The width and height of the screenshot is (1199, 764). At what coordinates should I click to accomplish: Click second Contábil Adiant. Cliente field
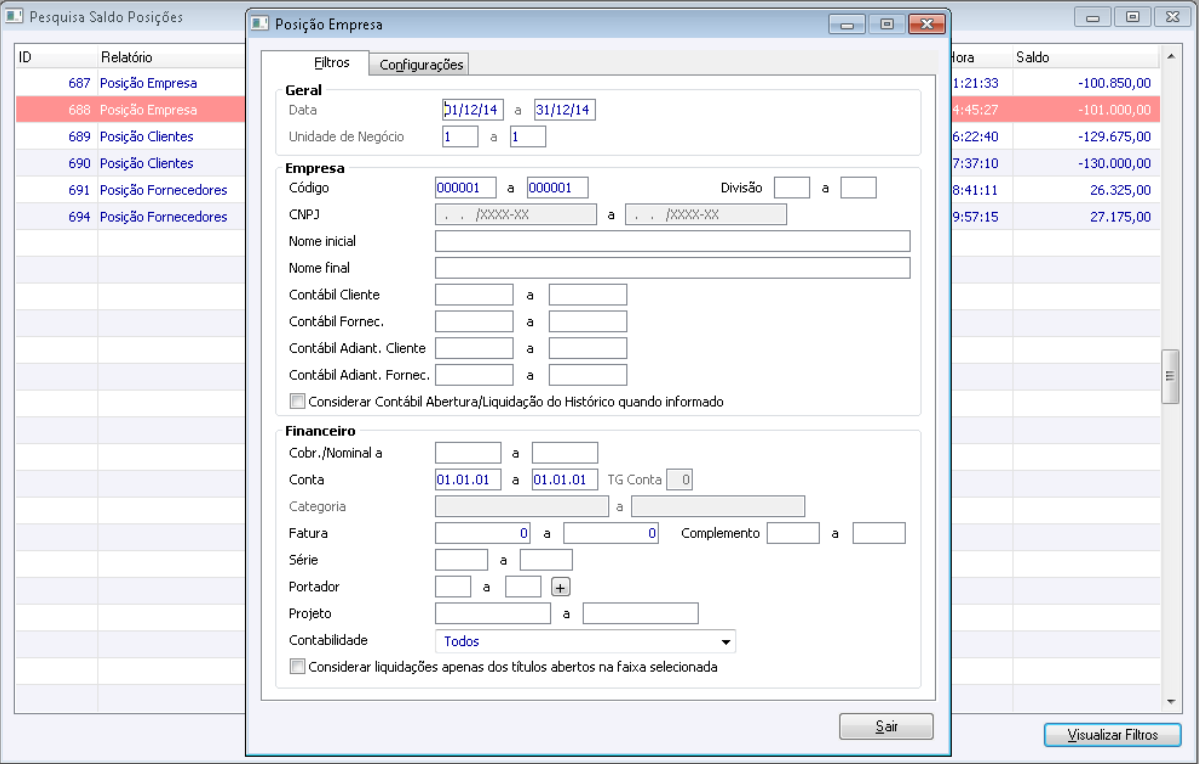pos(588,349)
